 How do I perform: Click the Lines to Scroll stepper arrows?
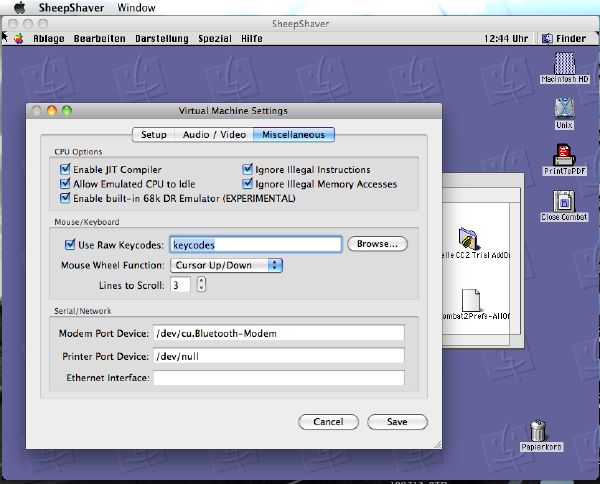click(x=201, y=284)
